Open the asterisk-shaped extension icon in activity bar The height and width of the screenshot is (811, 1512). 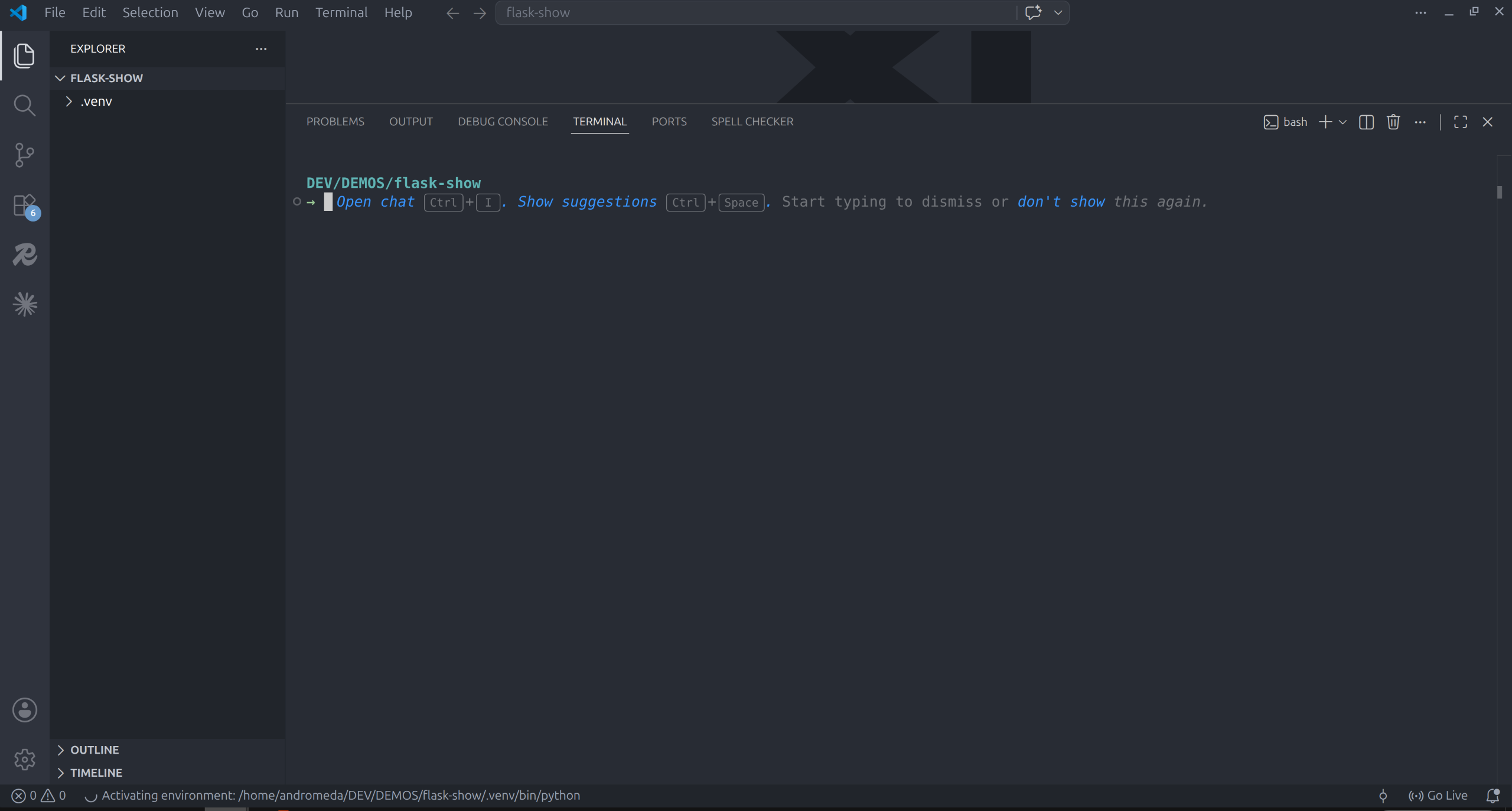[25, 304]
